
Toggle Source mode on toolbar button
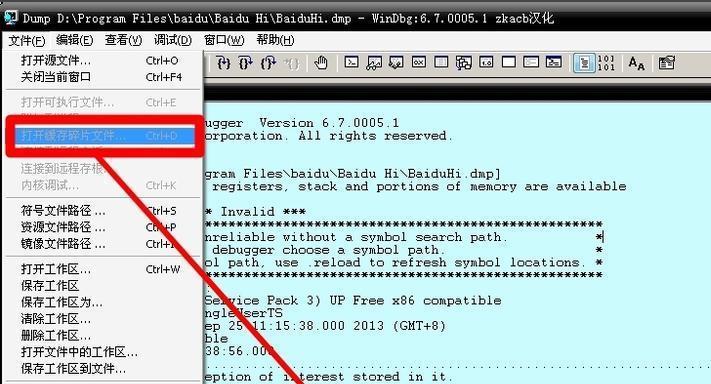tap(584, 63)
